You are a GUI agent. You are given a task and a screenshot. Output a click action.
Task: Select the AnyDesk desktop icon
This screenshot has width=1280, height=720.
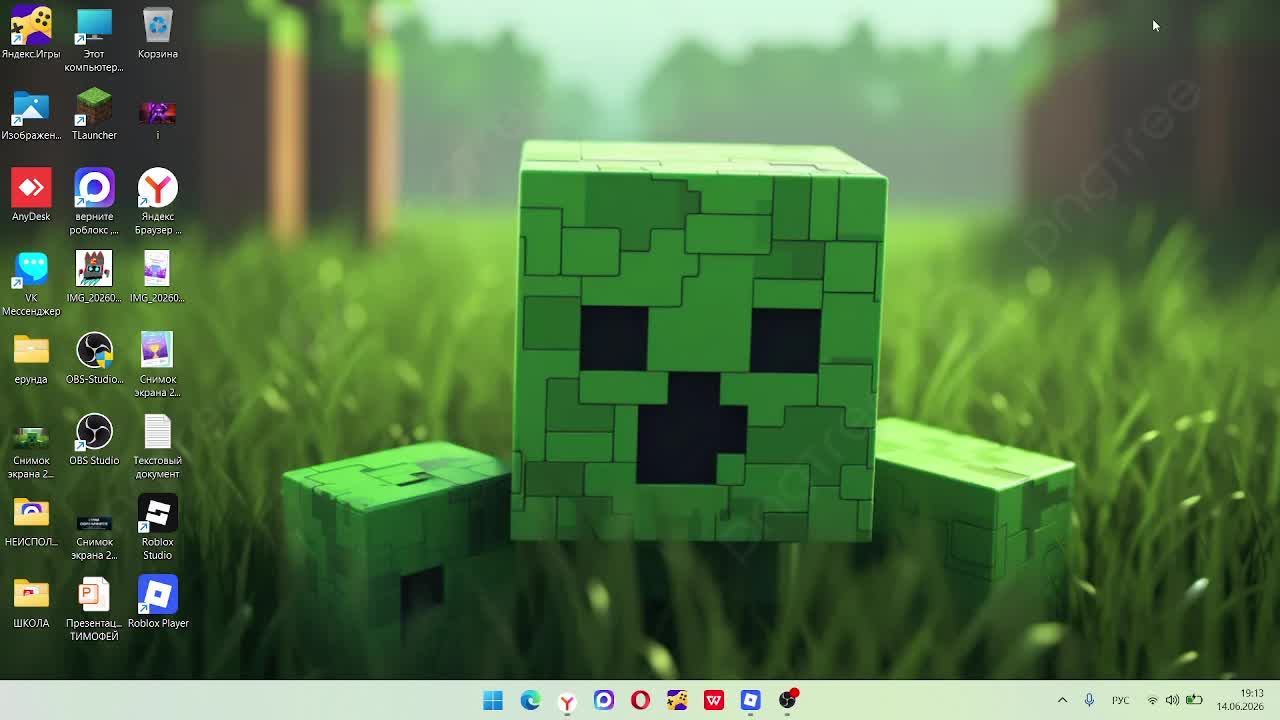(31, 196)
